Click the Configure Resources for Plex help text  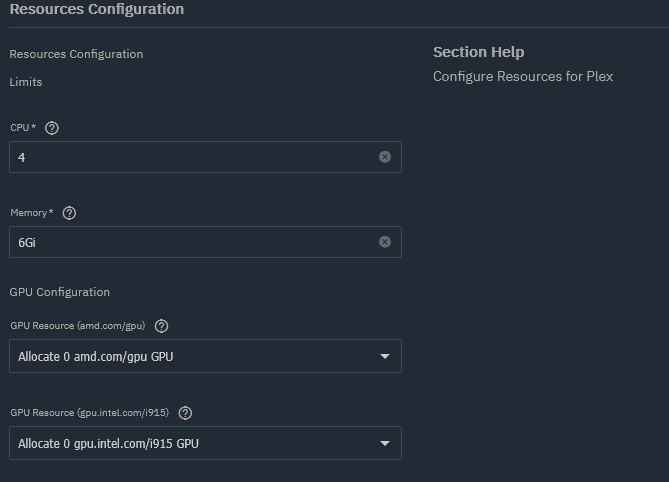[x=523, y=76]
